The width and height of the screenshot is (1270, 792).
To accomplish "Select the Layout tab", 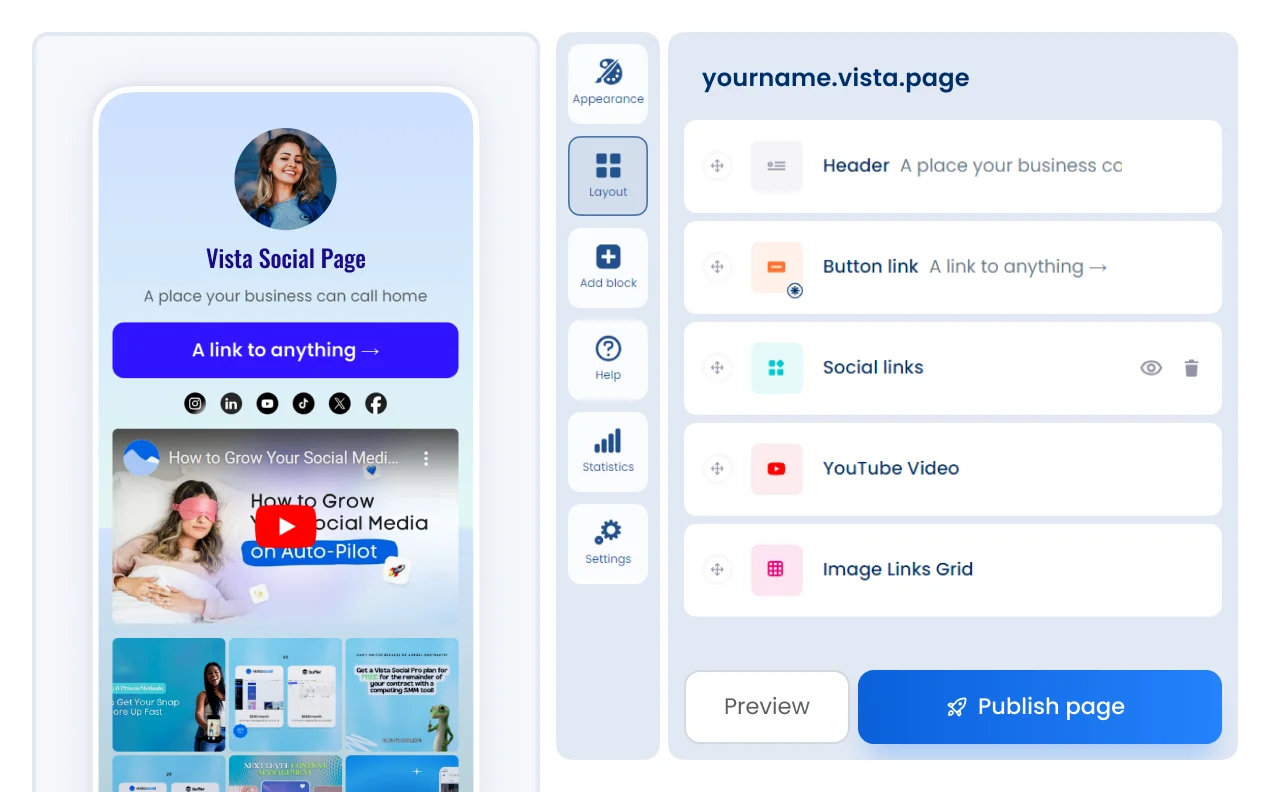I will (x=608, y=176).
